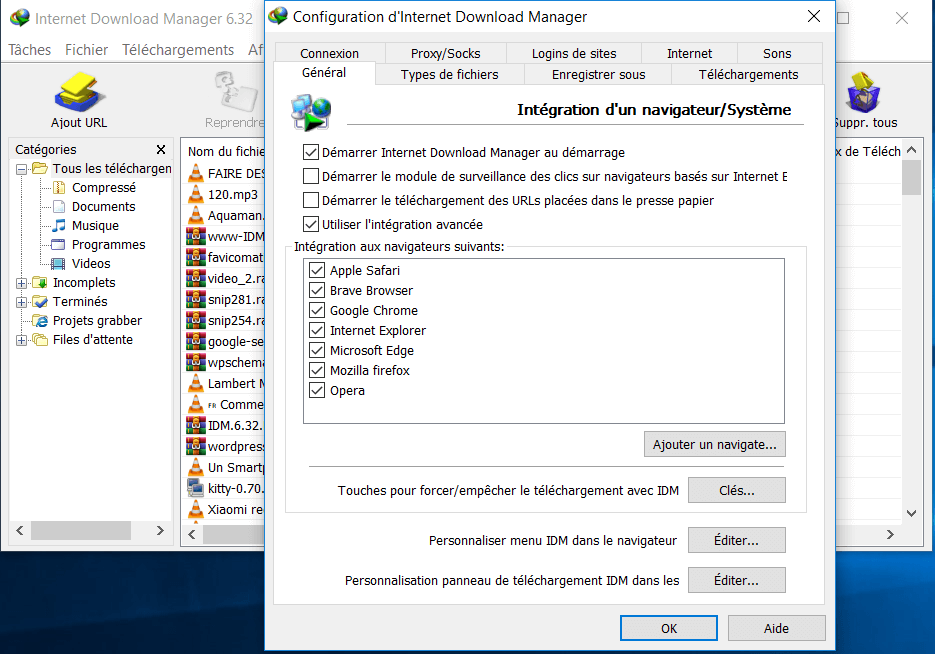Uncheck Apple Safari integration
Image resolution: width=935 pixels, height=654 pixels.
coord(317,271)
